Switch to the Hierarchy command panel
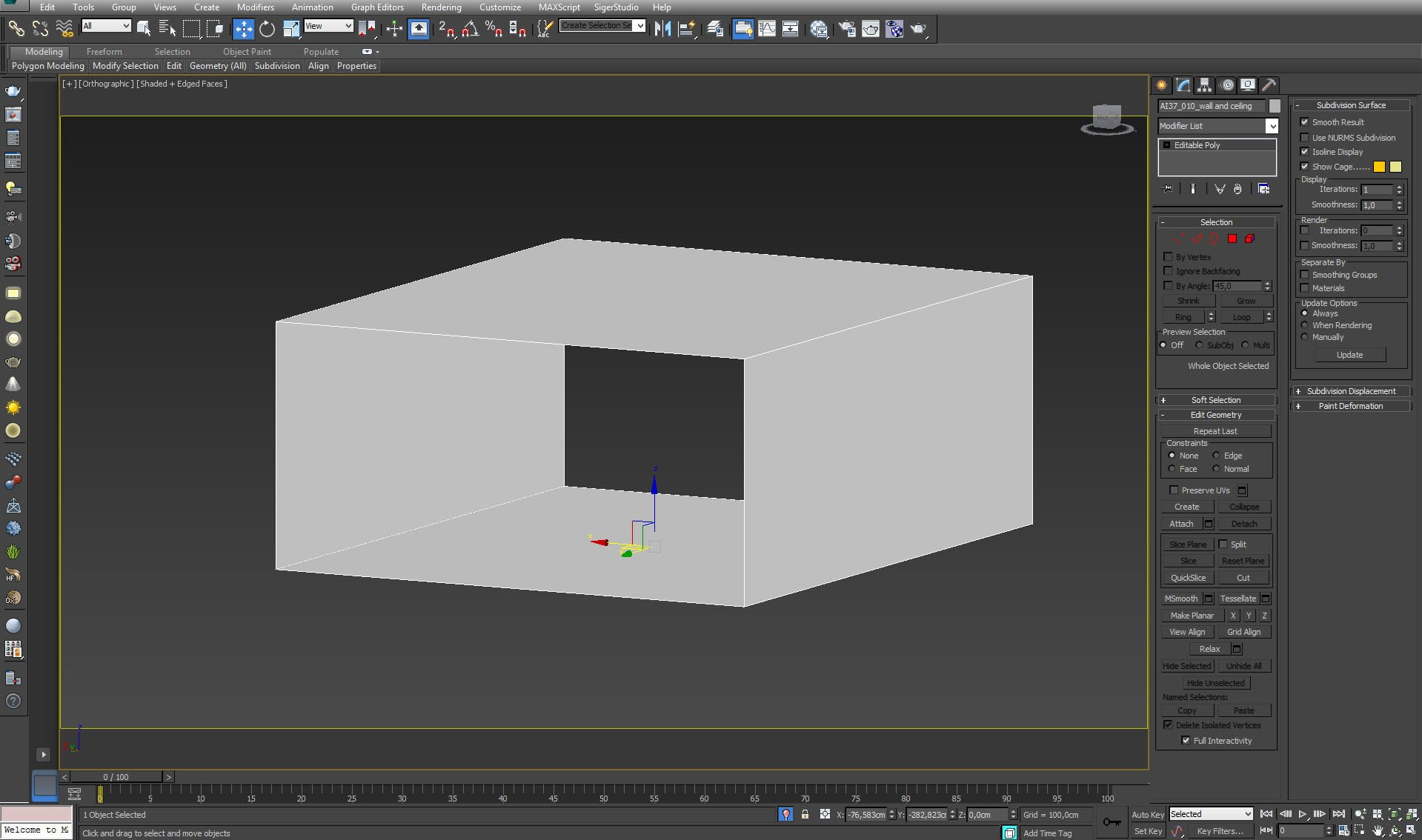Image resolution: width=1422 pixels, height=840 pixels. click(x=1204, y=85)
